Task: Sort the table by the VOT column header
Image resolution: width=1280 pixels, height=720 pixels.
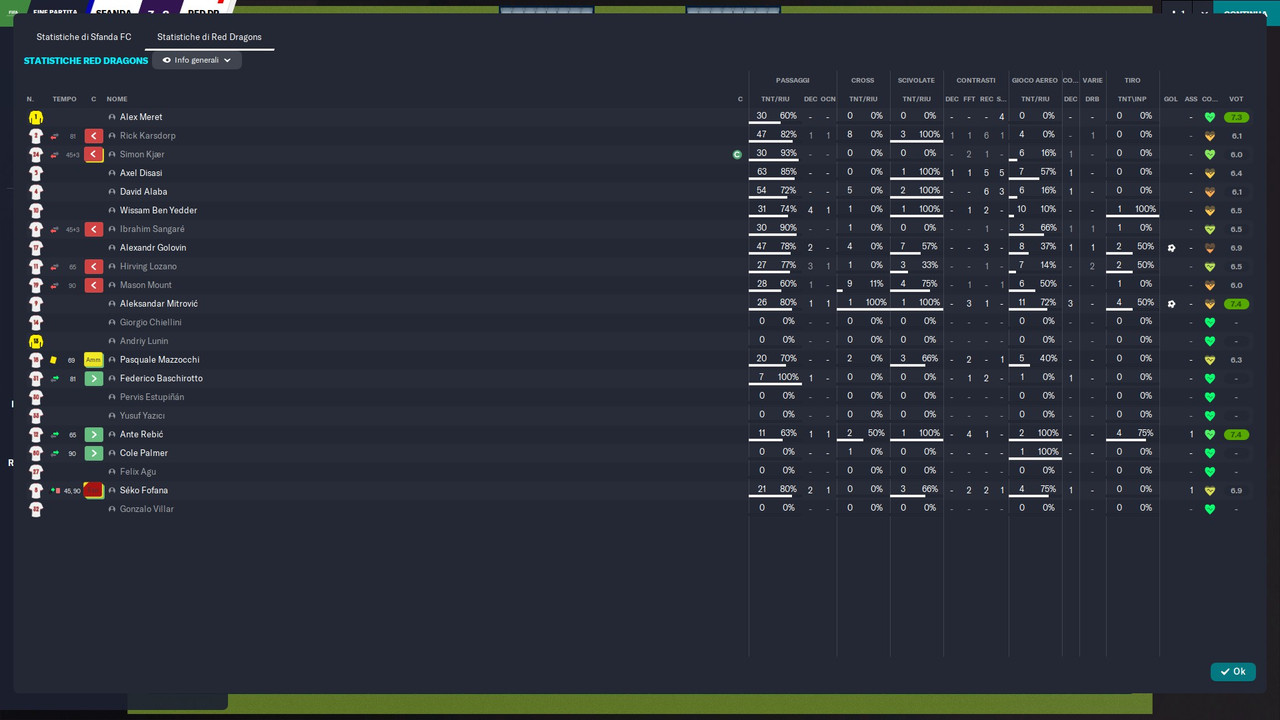Action: pyautogui.click(x=1236, y=99)
